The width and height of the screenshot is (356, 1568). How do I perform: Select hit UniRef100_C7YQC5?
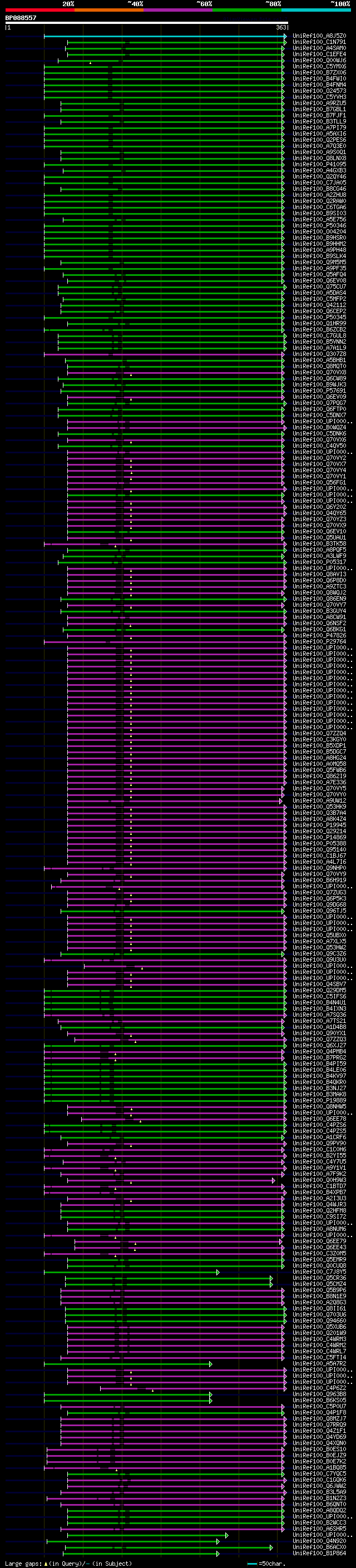tap(319, 1473)
